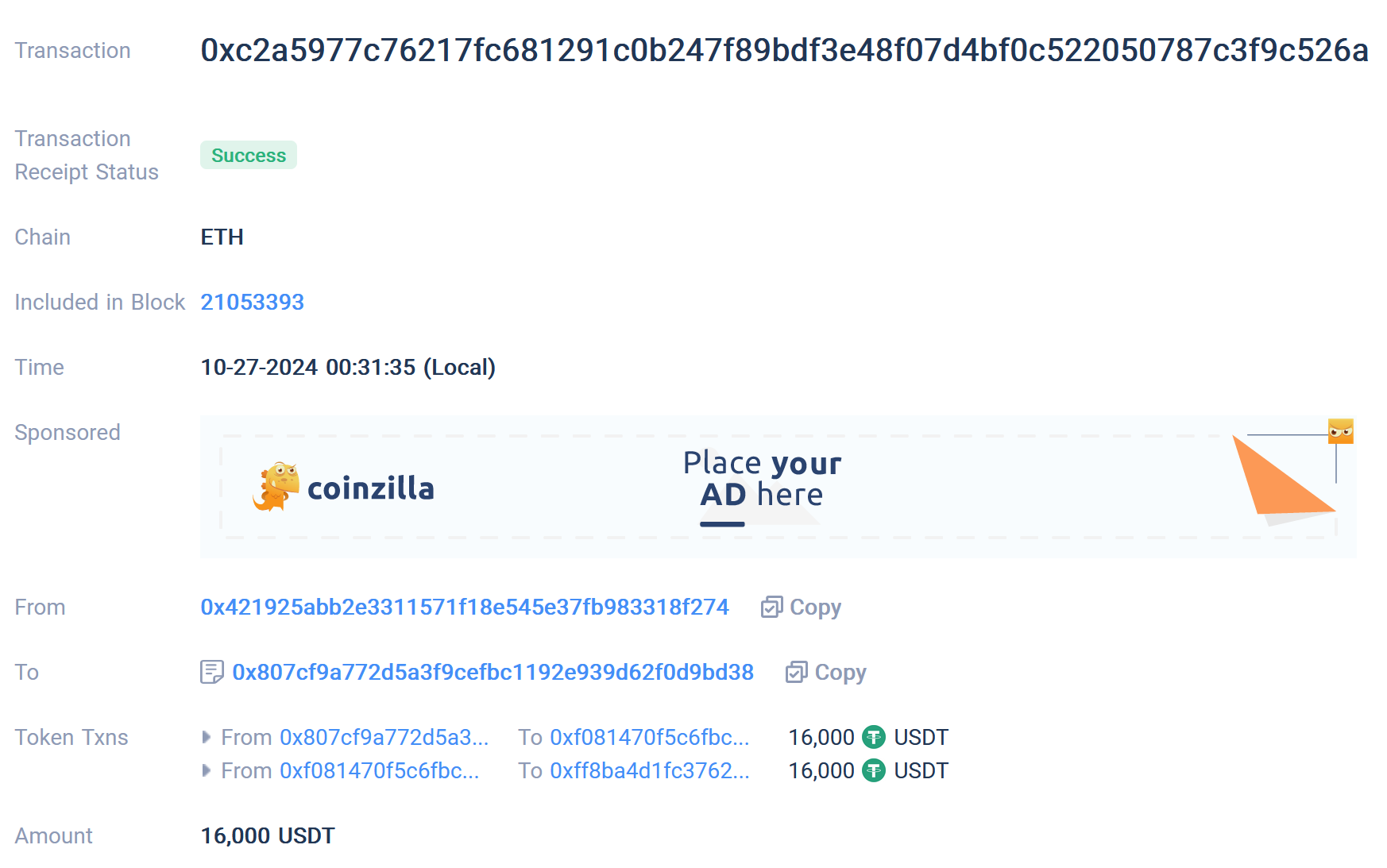Click USDT token icon in second transfer

(x=874, y=771)
